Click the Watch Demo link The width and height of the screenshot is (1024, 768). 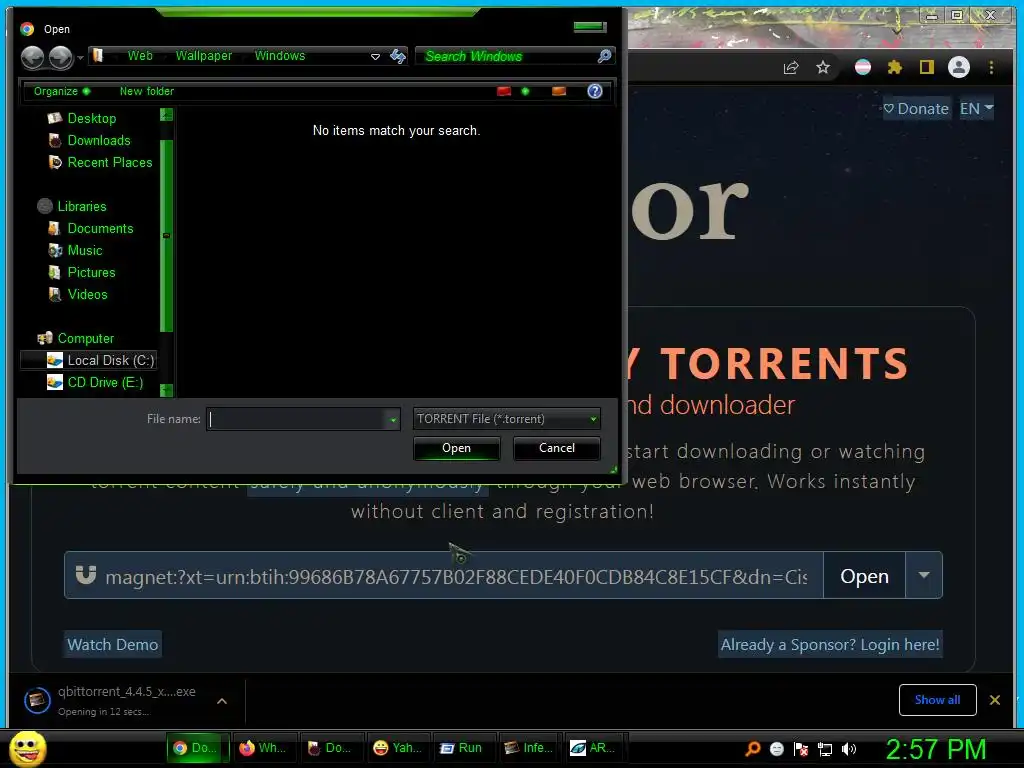coord(112,645)
